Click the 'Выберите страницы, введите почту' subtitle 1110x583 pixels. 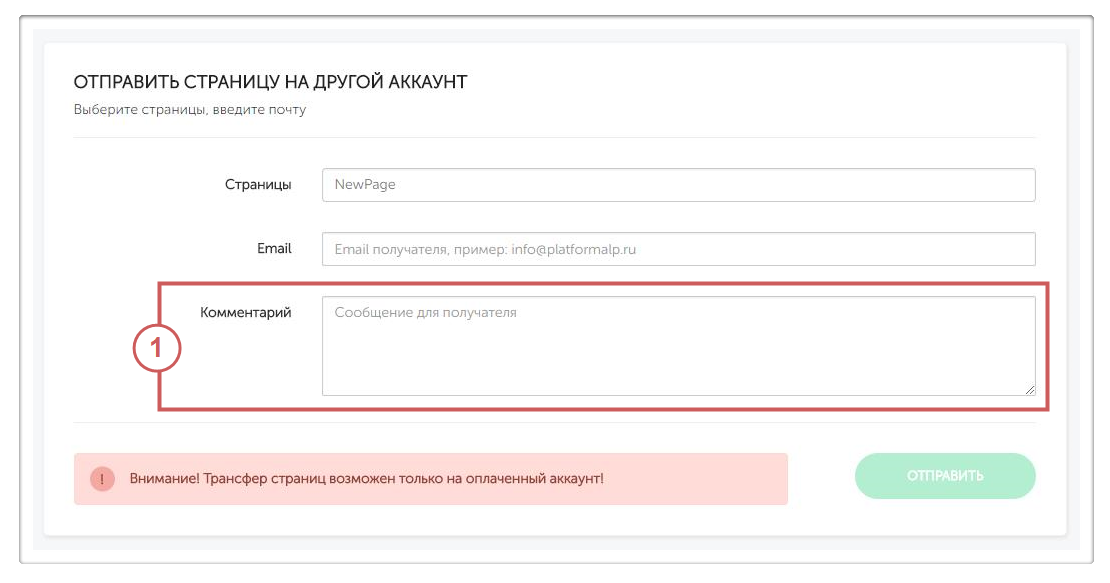pos(190,110)
